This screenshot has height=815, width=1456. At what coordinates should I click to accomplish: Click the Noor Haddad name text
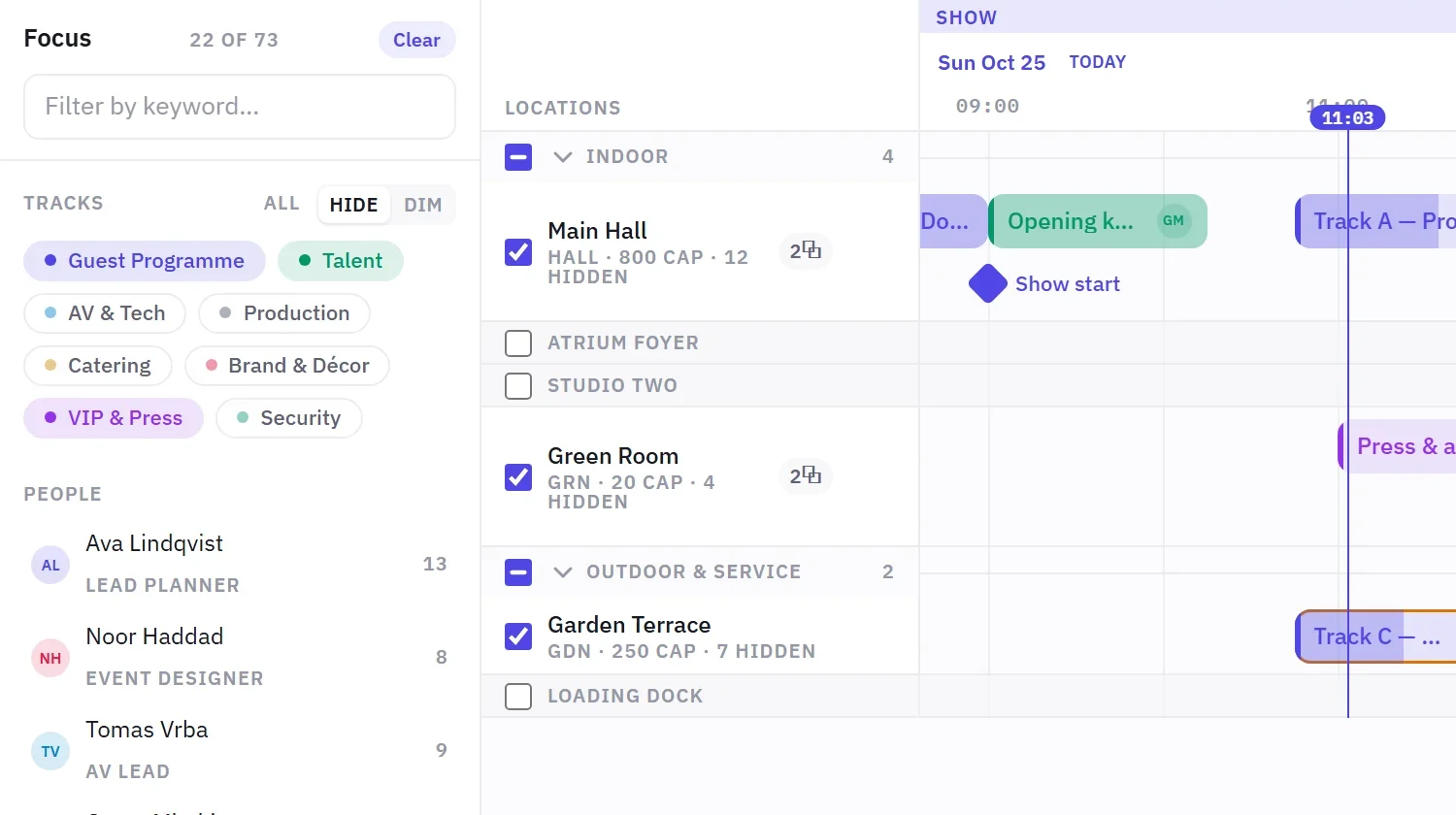[x=154, y=636]
